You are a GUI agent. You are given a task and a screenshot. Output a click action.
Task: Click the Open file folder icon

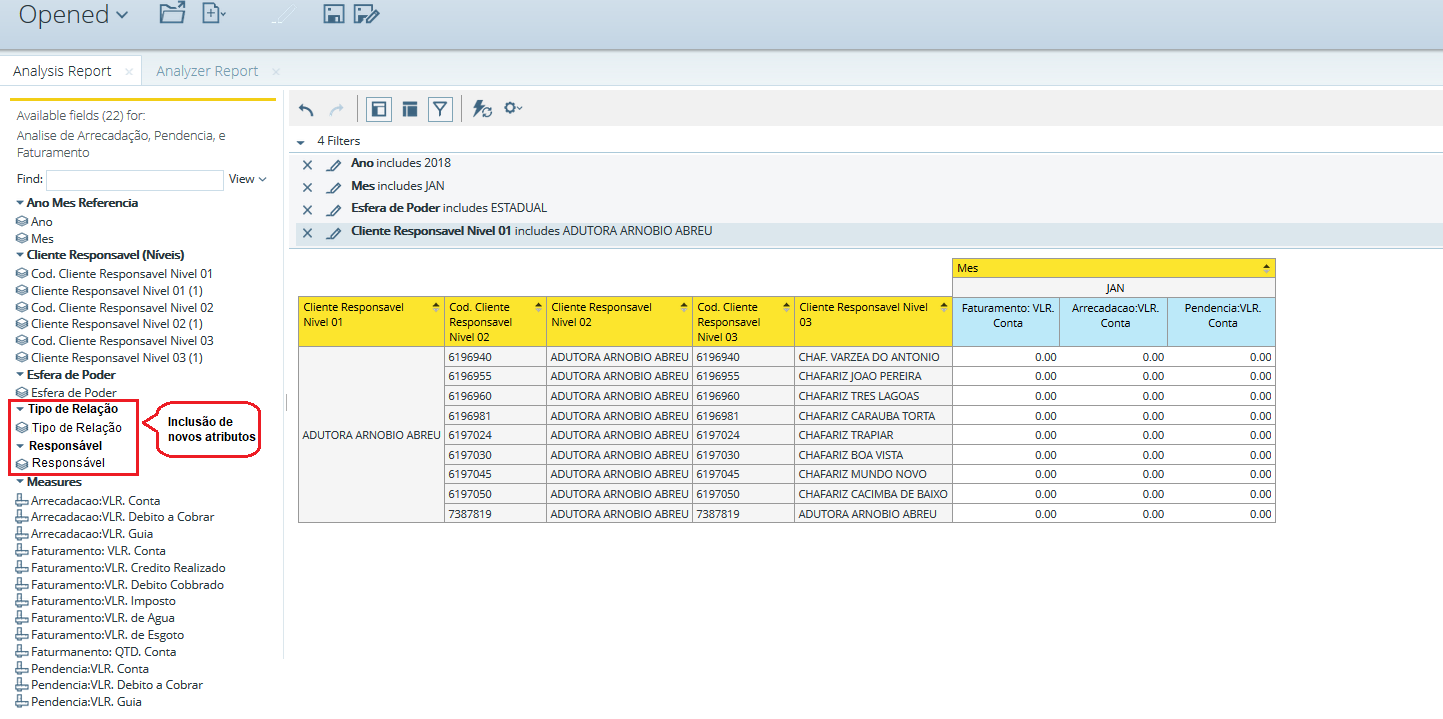(x=173, y=13)
